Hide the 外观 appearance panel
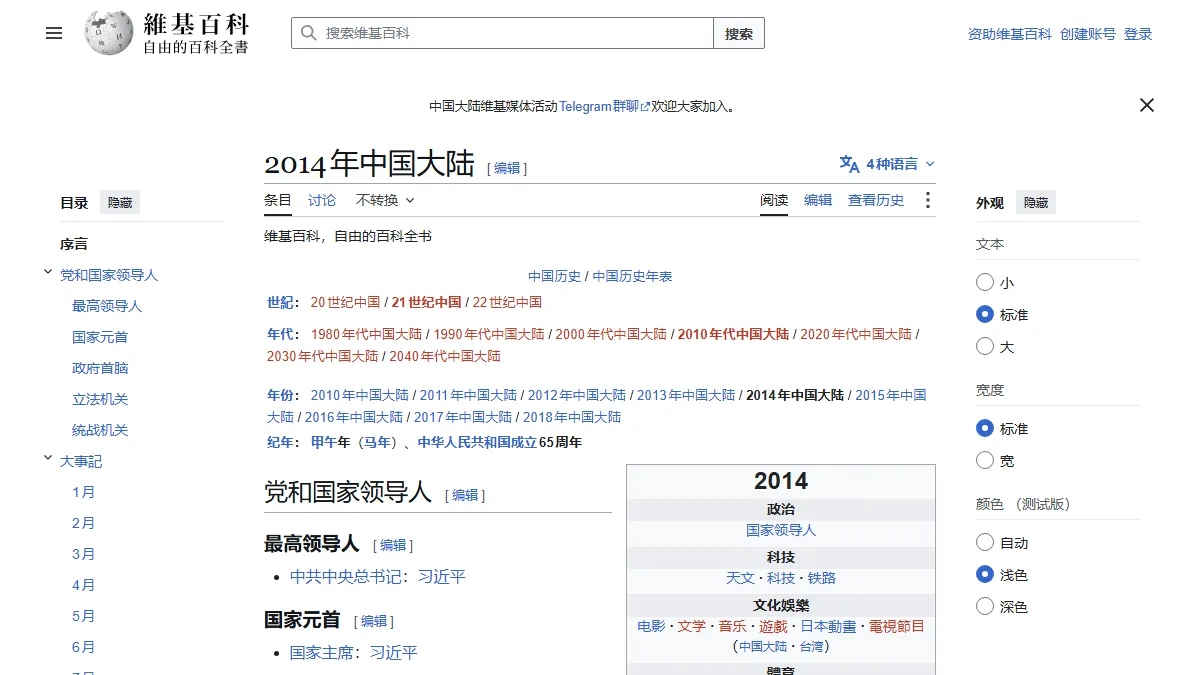Image resolution: width=1200 pixels, height=675 pixels. coord(1036,202)
